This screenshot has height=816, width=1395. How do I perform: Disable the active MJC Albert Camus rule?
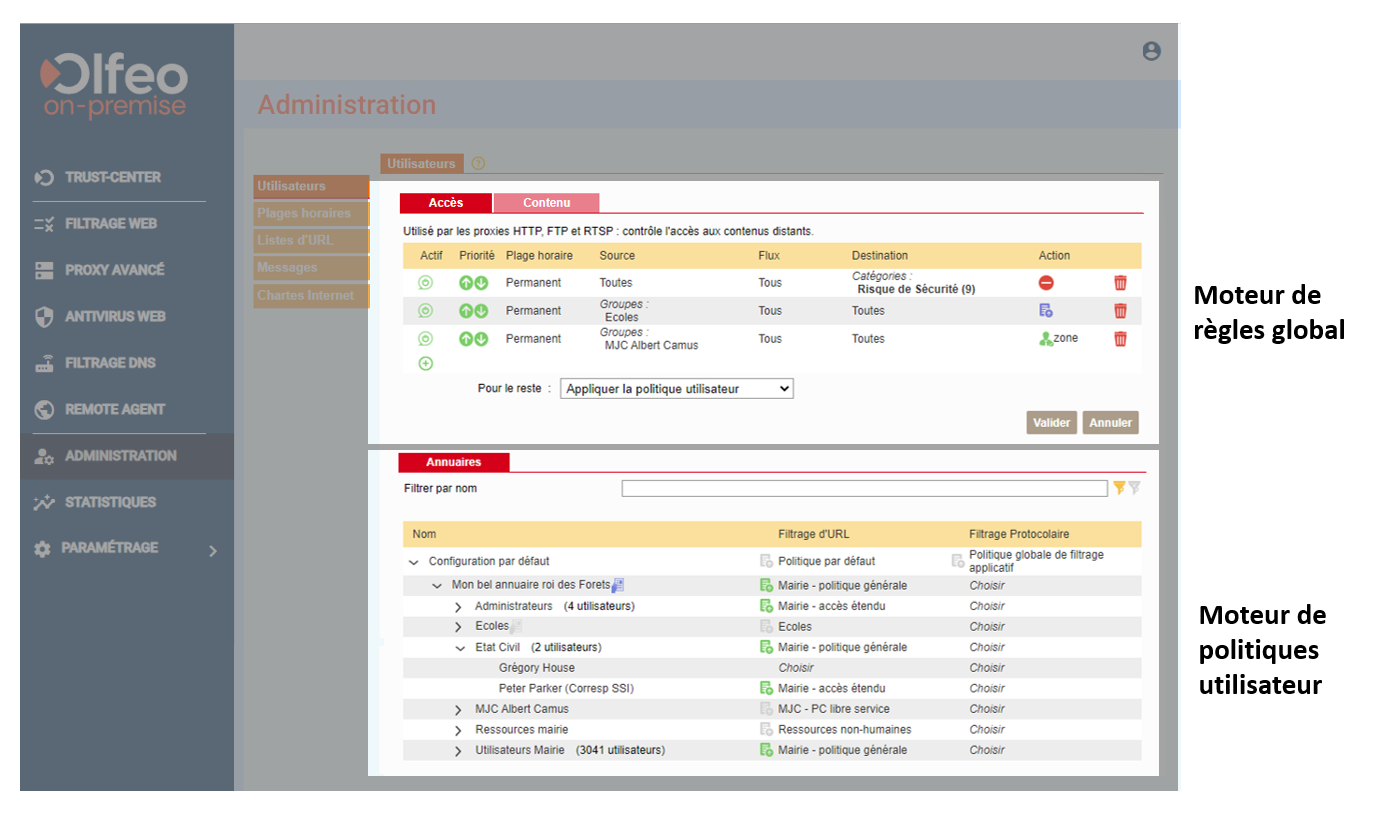(x=425, y=339)
